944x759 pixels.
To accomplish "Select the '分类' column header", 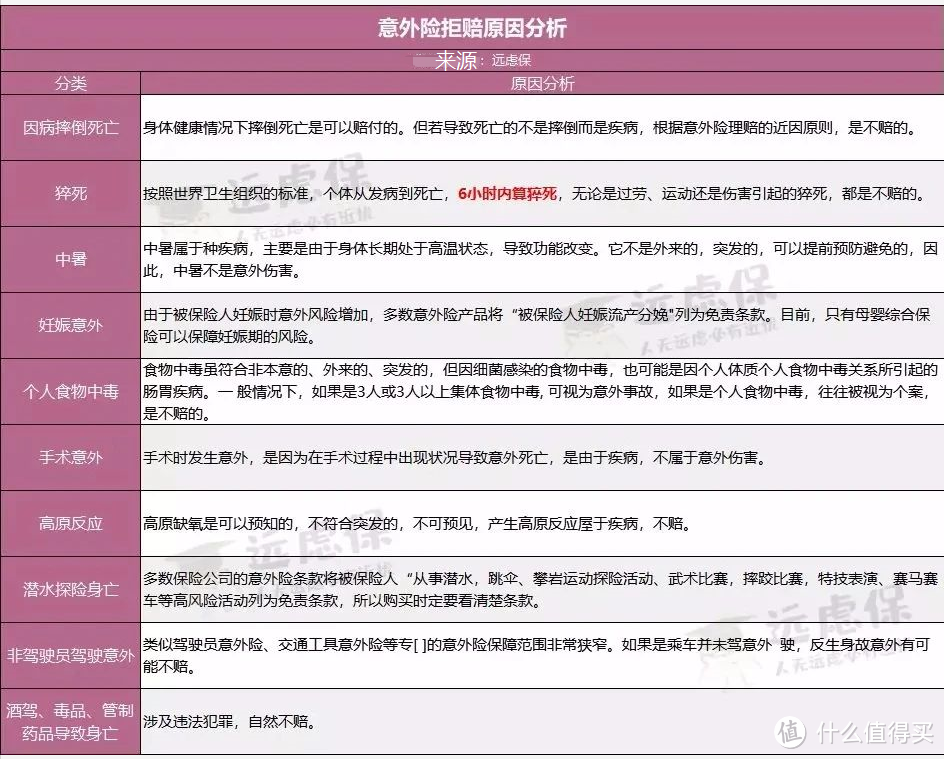I will click(x=70, y=83).
